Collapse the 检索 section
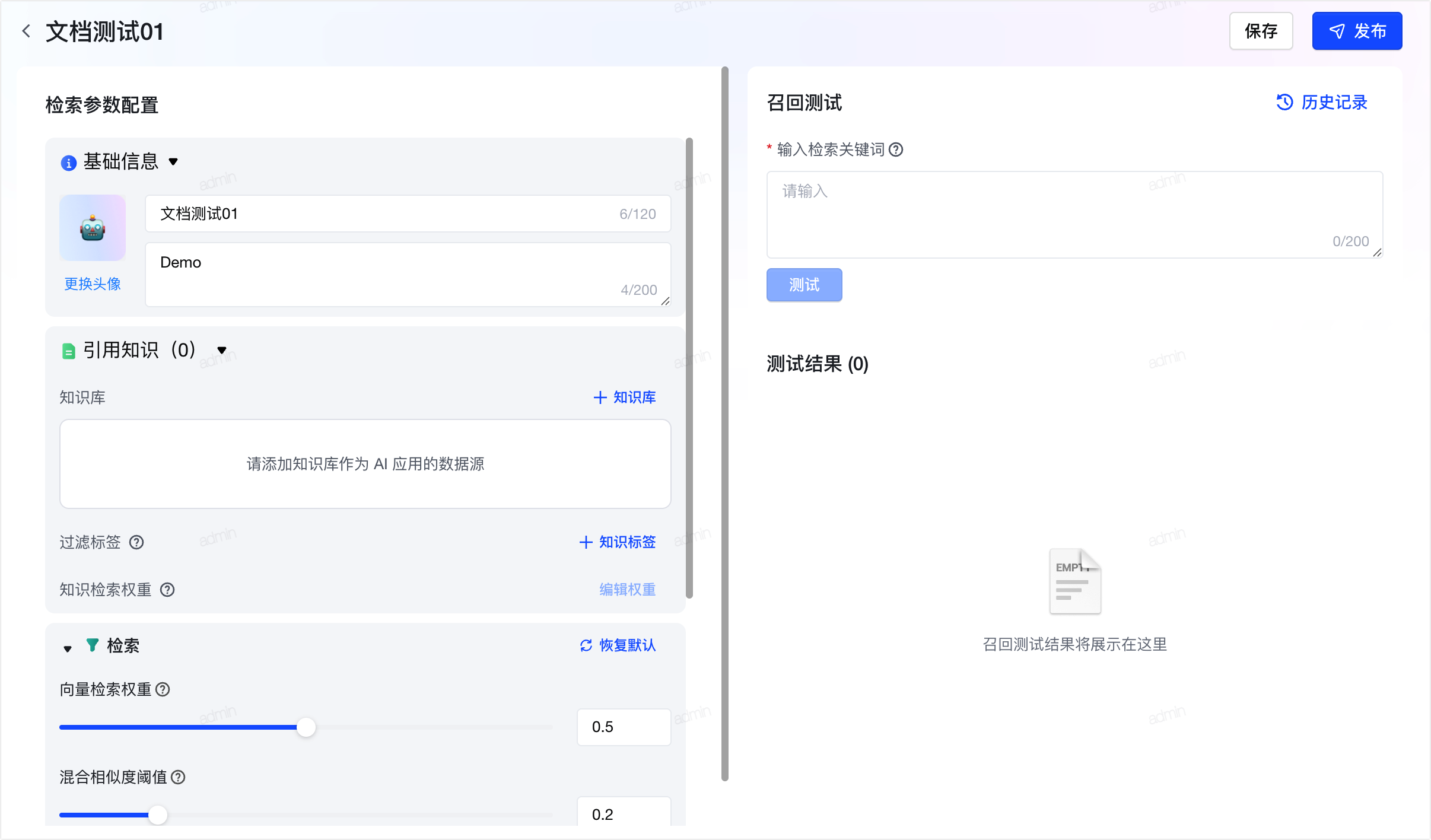The image size is (1431, 840). pos(68,649)
